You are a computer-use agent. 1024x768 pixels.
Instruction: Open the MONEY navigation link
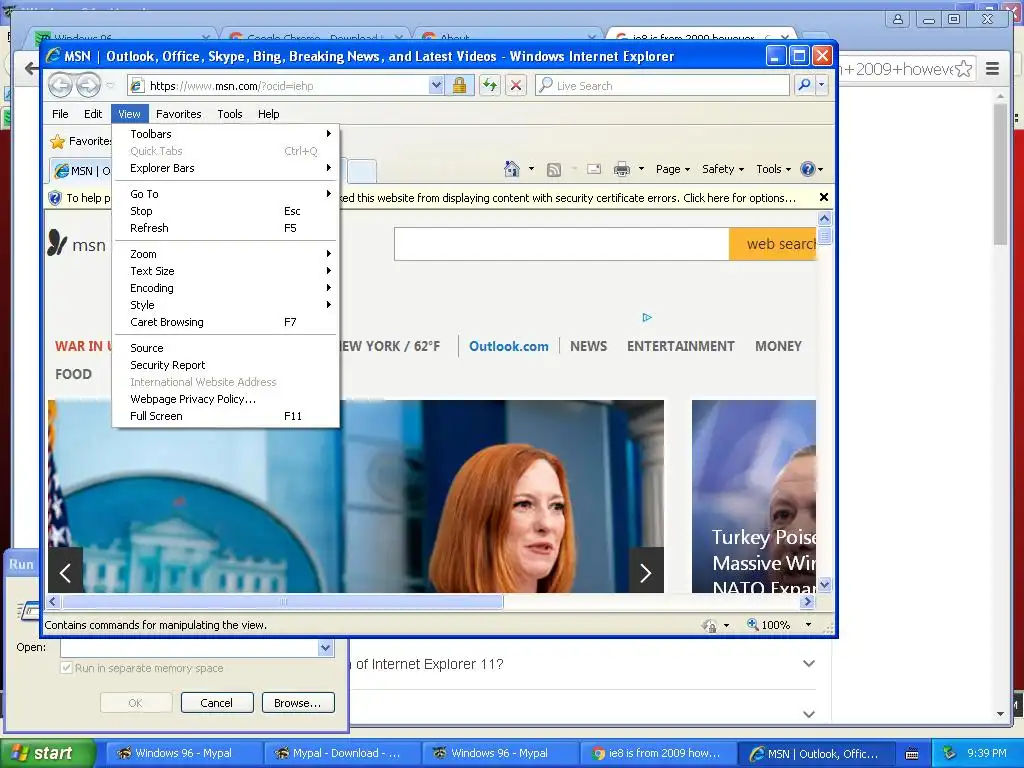(778, 346)
